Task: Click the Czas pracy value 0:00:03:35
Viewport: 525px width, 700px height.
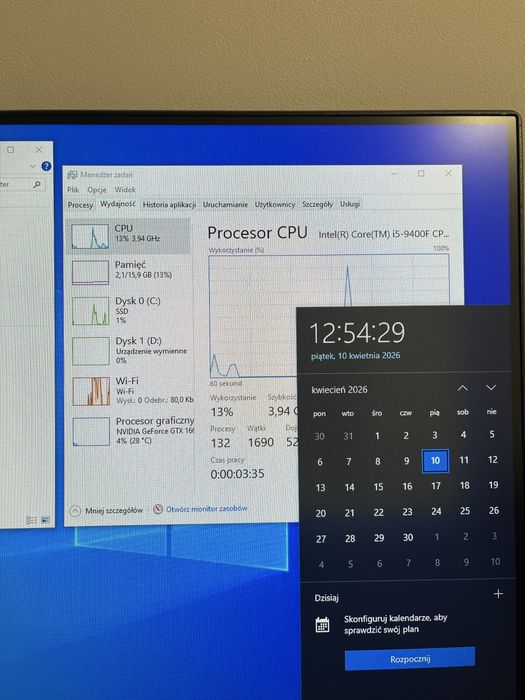Action: 238,474
